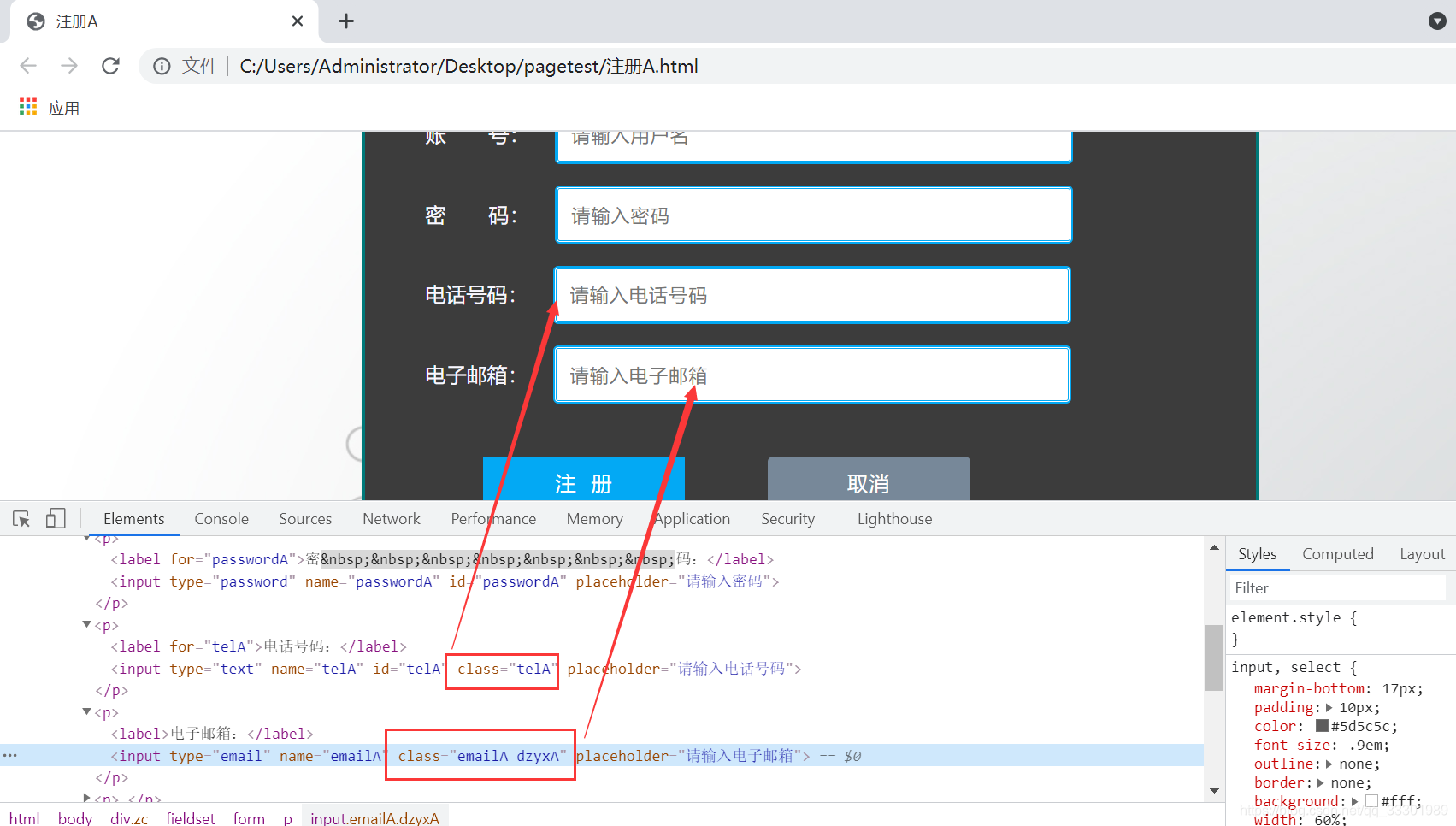Select the input type="password" DOM line
Viewport: 1456px width, 826px height.
[x=445, y=581]
